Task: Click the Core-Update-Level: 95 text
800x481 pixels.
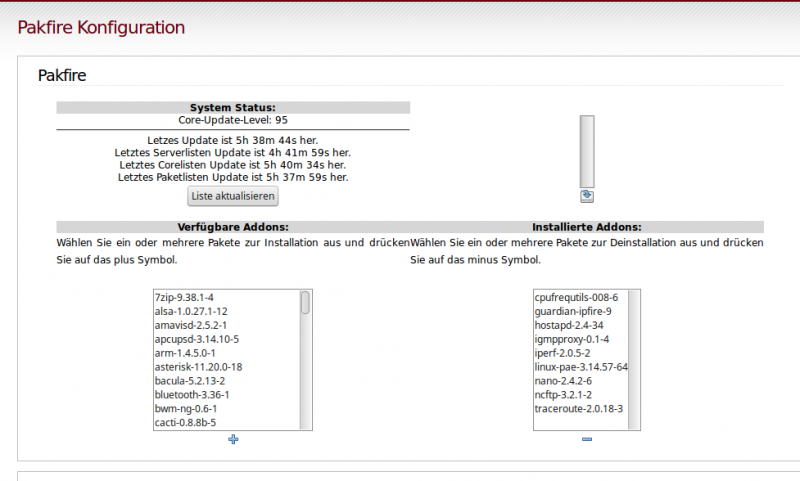Action: pos(233,120)
